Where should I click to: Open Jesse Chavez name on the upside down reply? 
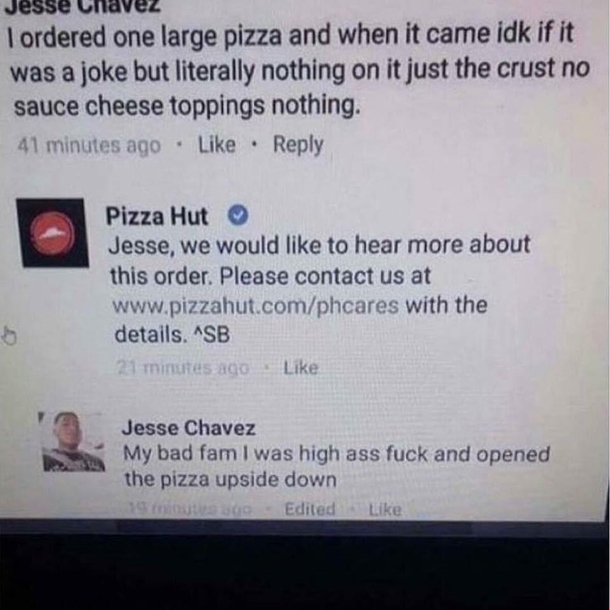(189, 428)
